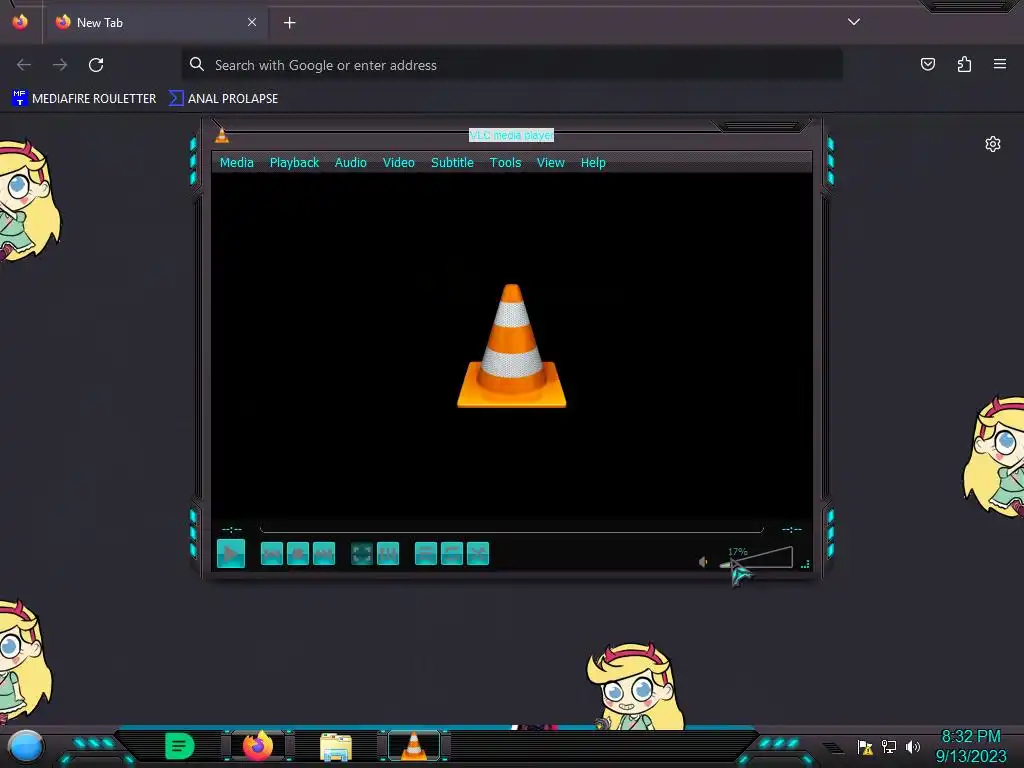Screen dimensions: 1024x768
Task: Go forward in Firefox
Action: tap(60, 65)
